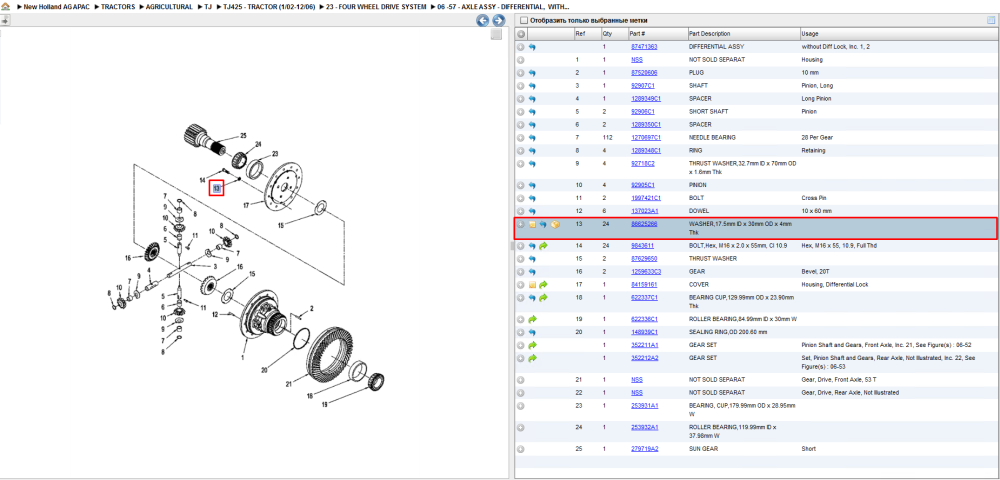Click green arrow icon on COVER row
The width and height of the screenshot is (1000, 480).
point(543,285)
